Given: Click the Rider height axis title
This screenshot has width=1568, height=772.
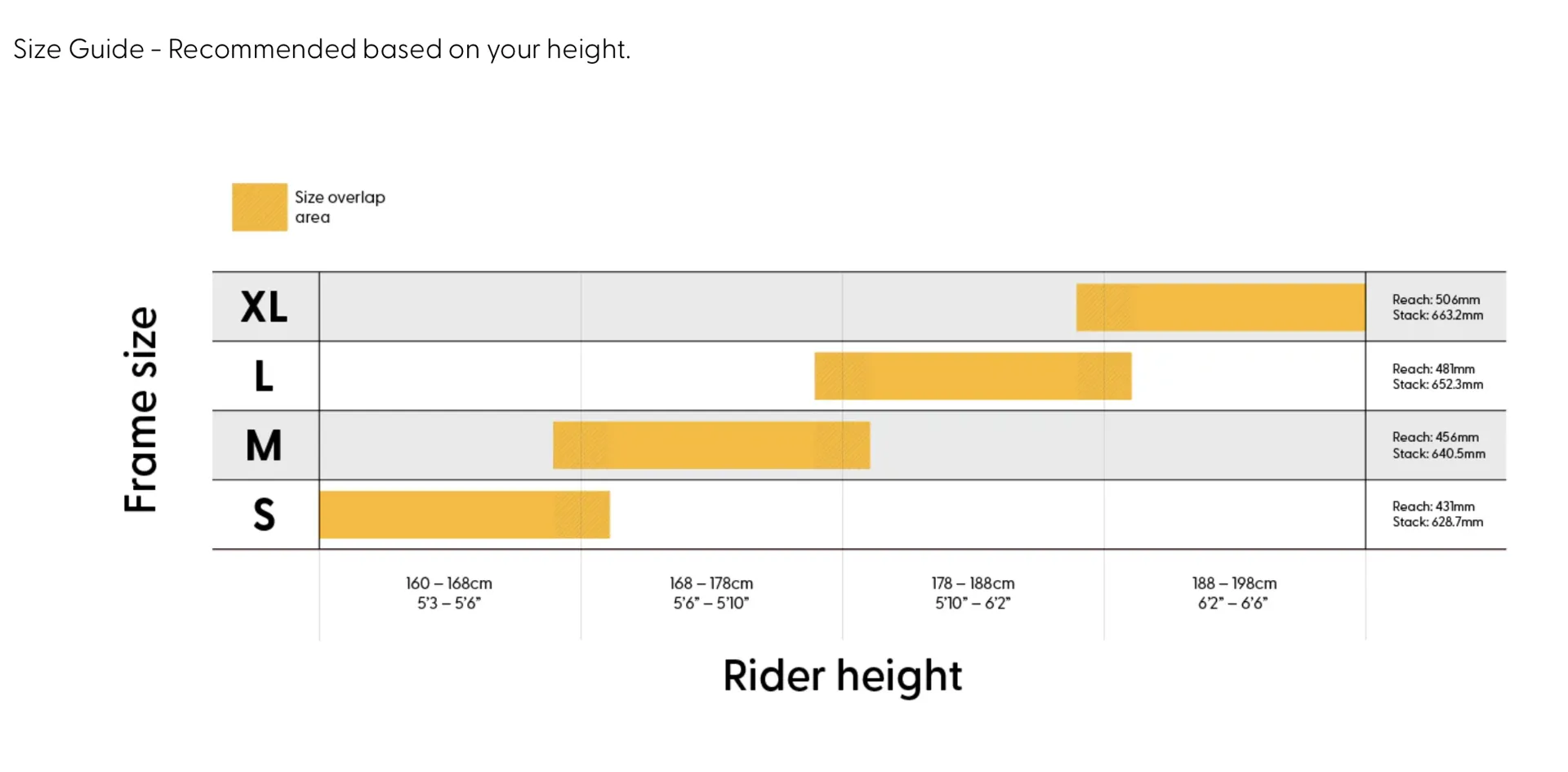Looking at the screenshot, I should pyautogui.click(x=843, y=676).
